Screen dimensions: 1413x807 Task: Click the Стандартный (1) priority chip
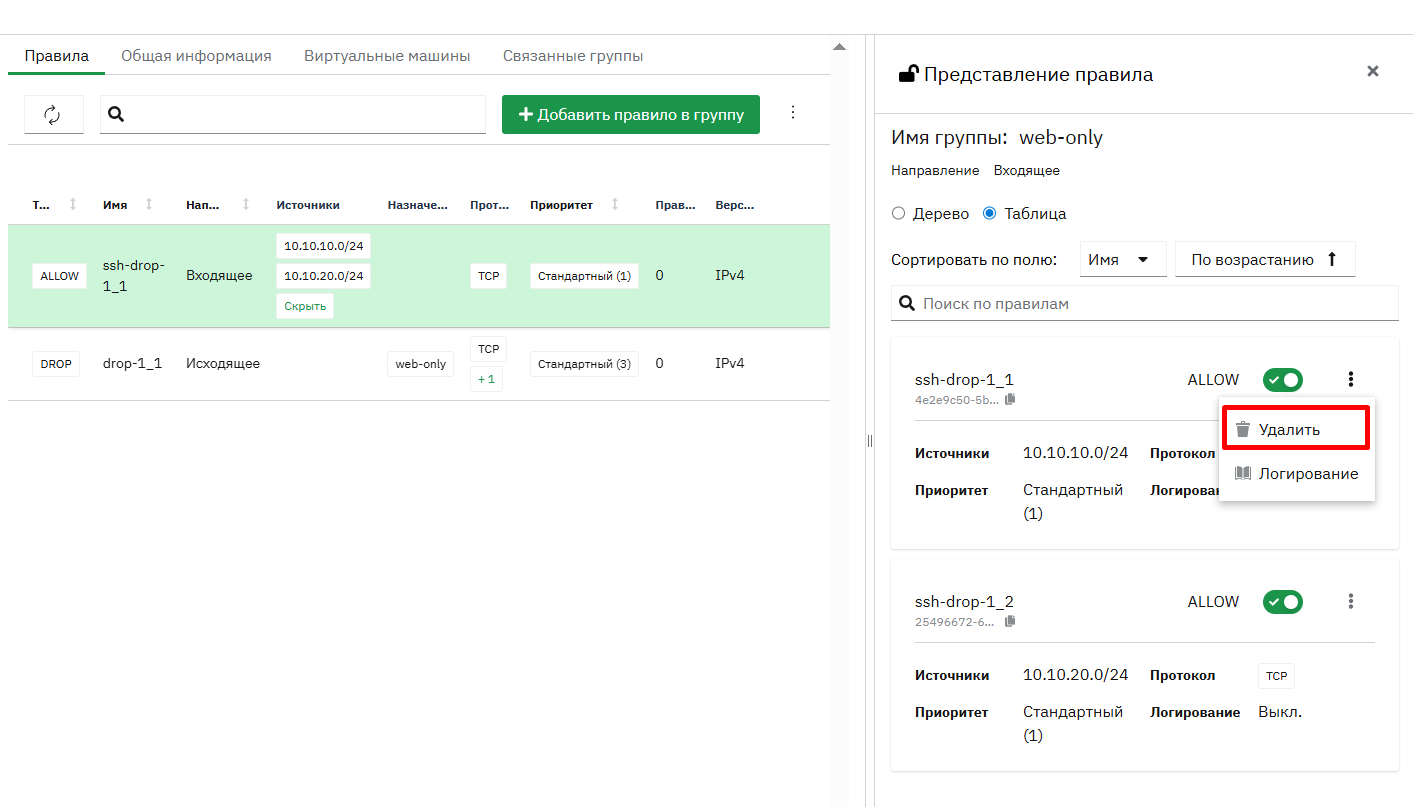click(x=584, y=276)
